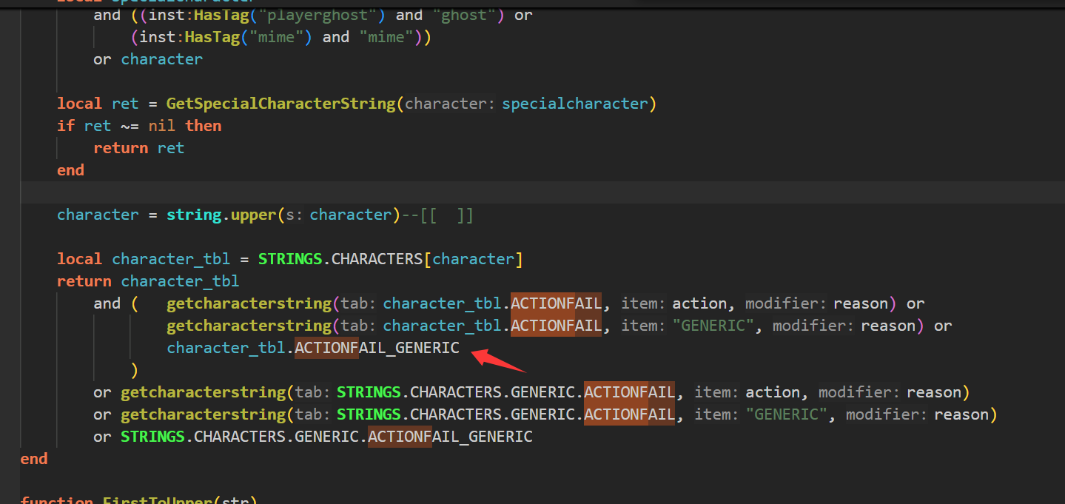1065x504 pixels.
Task: Click the GetSpecialCharacterString function call
Action: [x=282, y=104]
